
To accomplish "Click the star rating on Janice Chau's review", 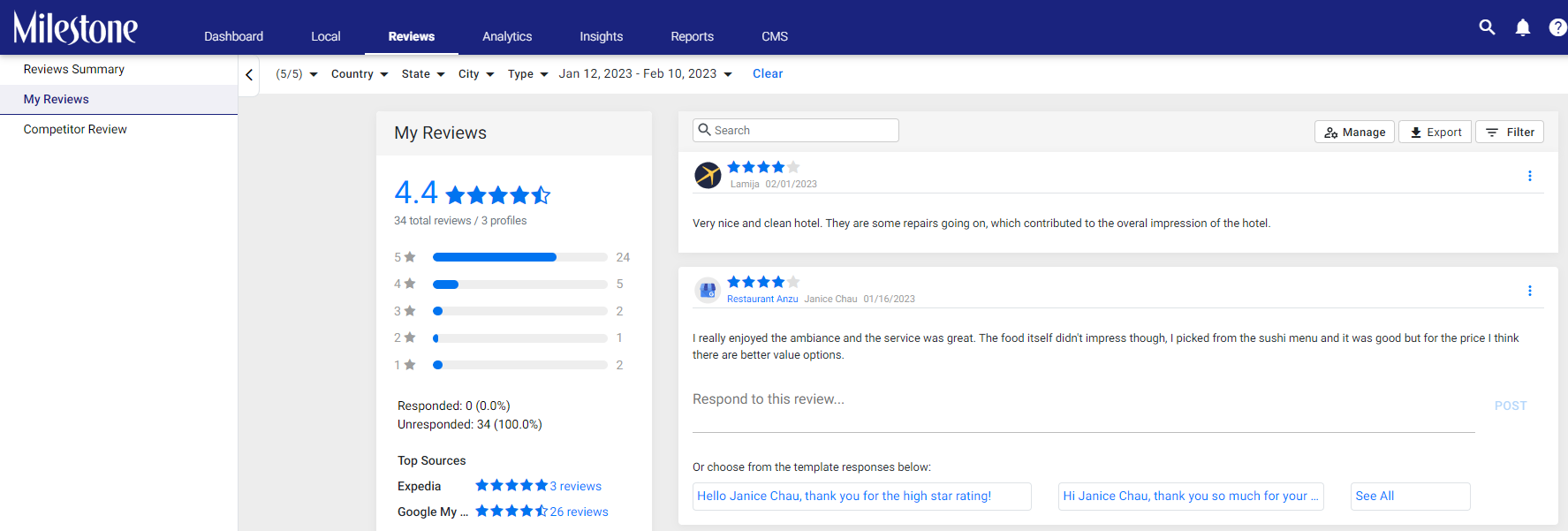I will tap(763, 282).
